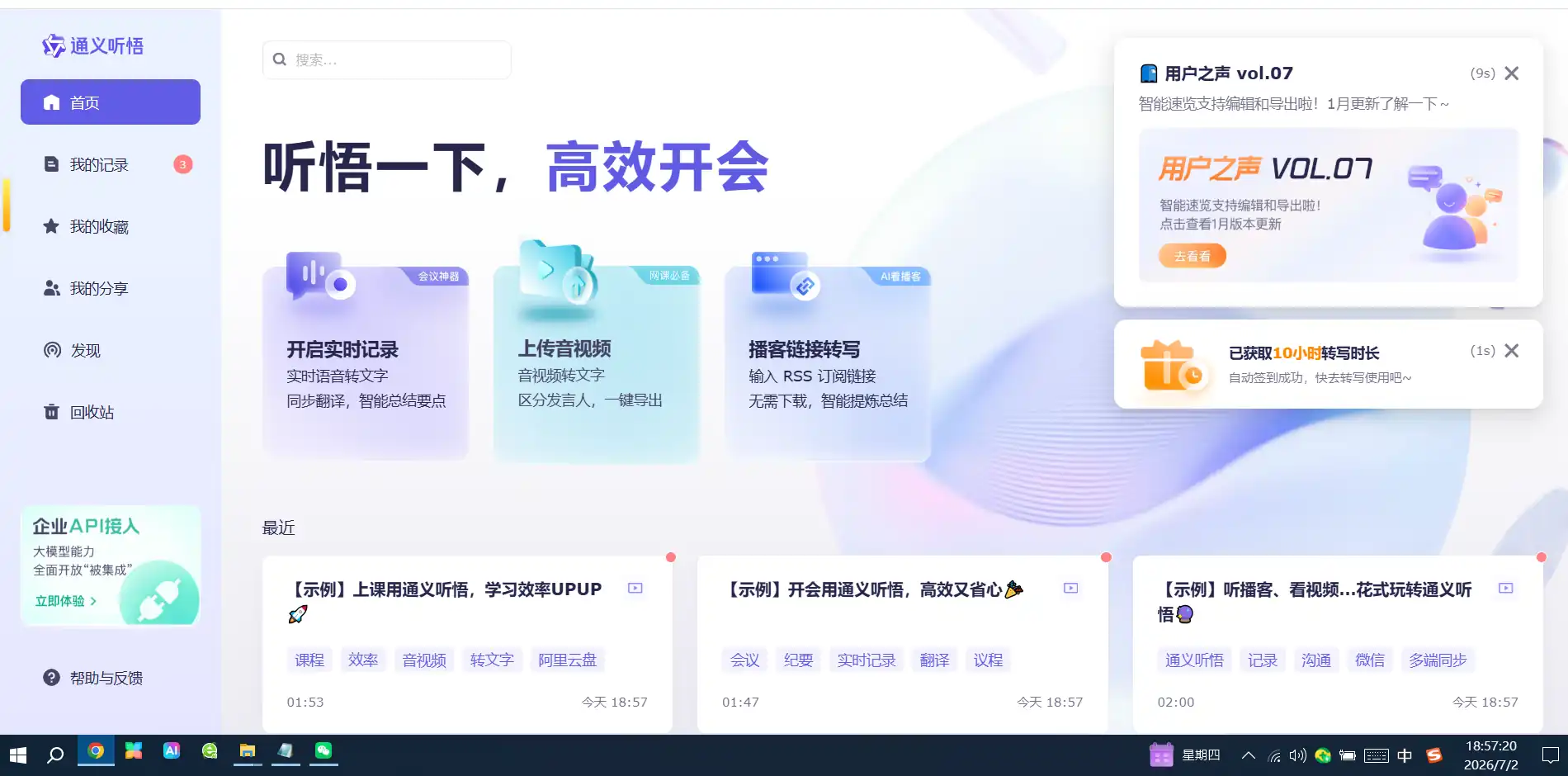Open the 首页 home menu item
1568x776 pixels.
[x=111, y=102]
